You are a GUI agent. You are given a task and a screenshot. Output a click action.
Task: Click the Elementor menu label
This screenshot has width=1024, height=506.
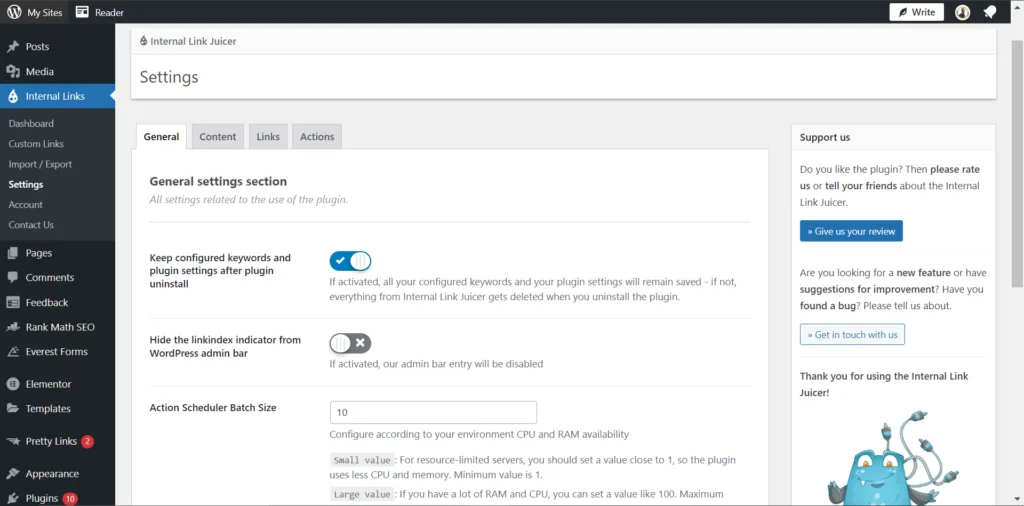(x=48, y=384)
